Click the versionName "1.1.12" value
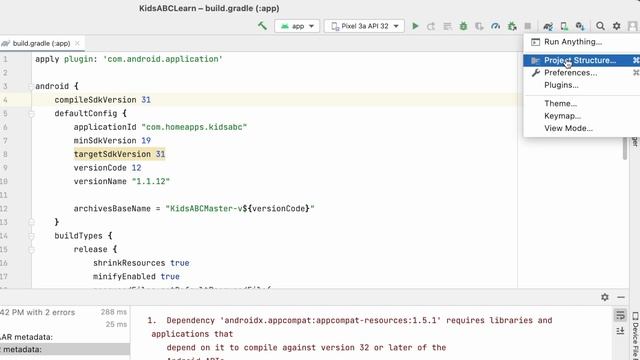 (151, 181)
